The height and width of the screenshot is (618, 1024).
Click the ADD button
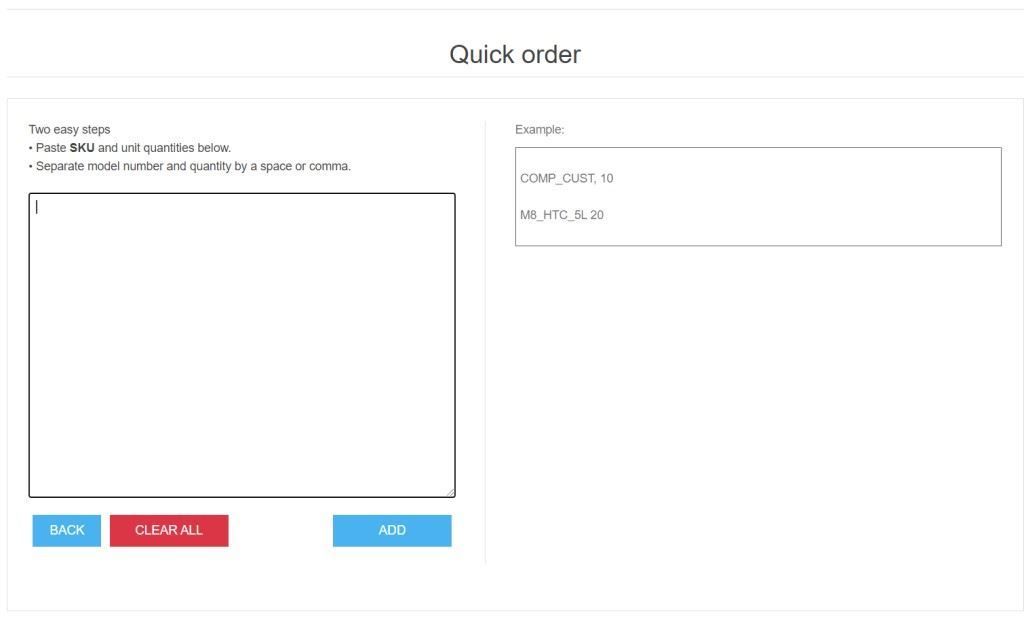pyautogui.click(x=392, y=530)
